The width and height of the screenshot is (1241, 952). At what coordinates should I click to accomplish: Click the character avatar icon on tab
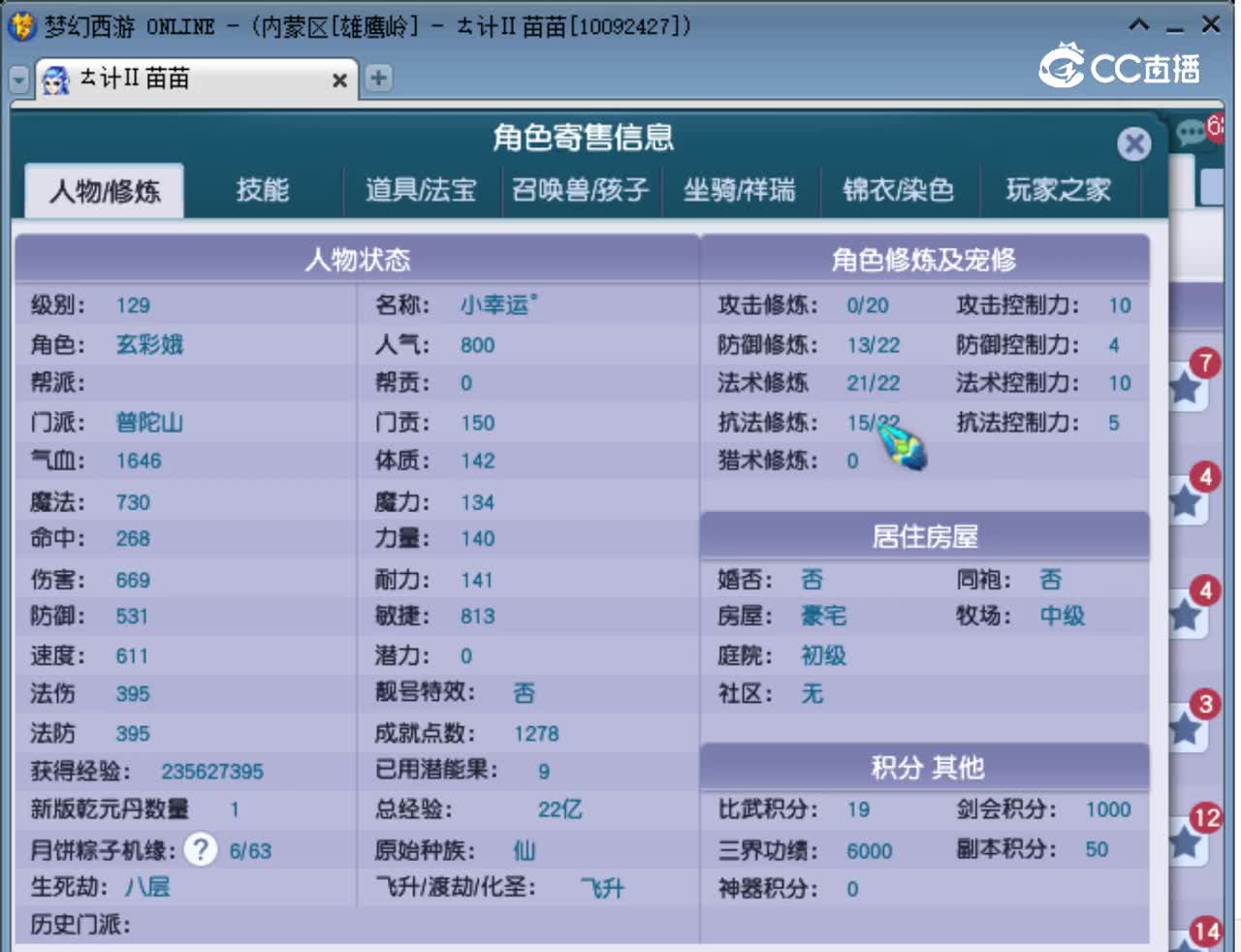click(x=56, y=79)
